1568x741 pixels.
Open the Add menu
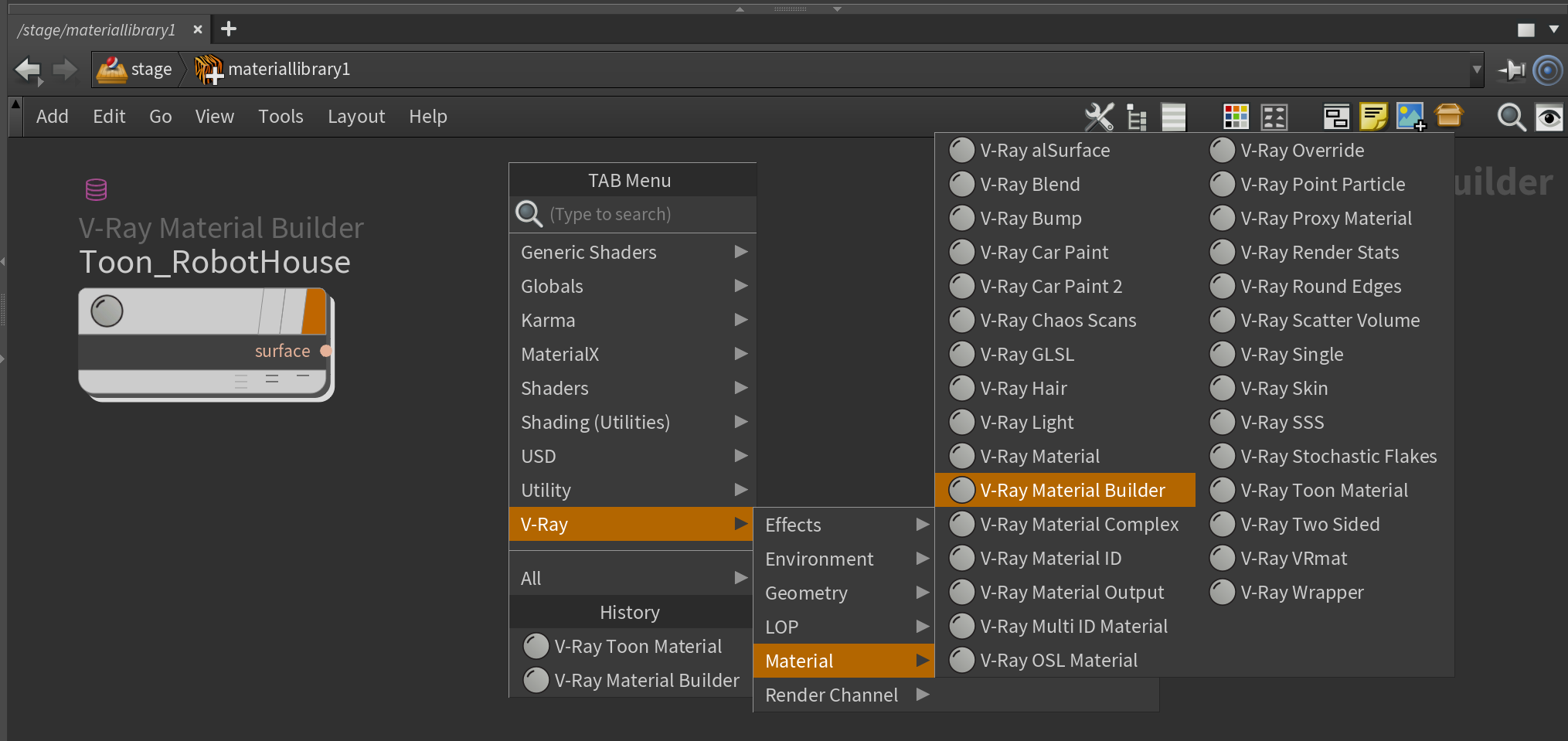pyautogui.click(x=53, y=117)
